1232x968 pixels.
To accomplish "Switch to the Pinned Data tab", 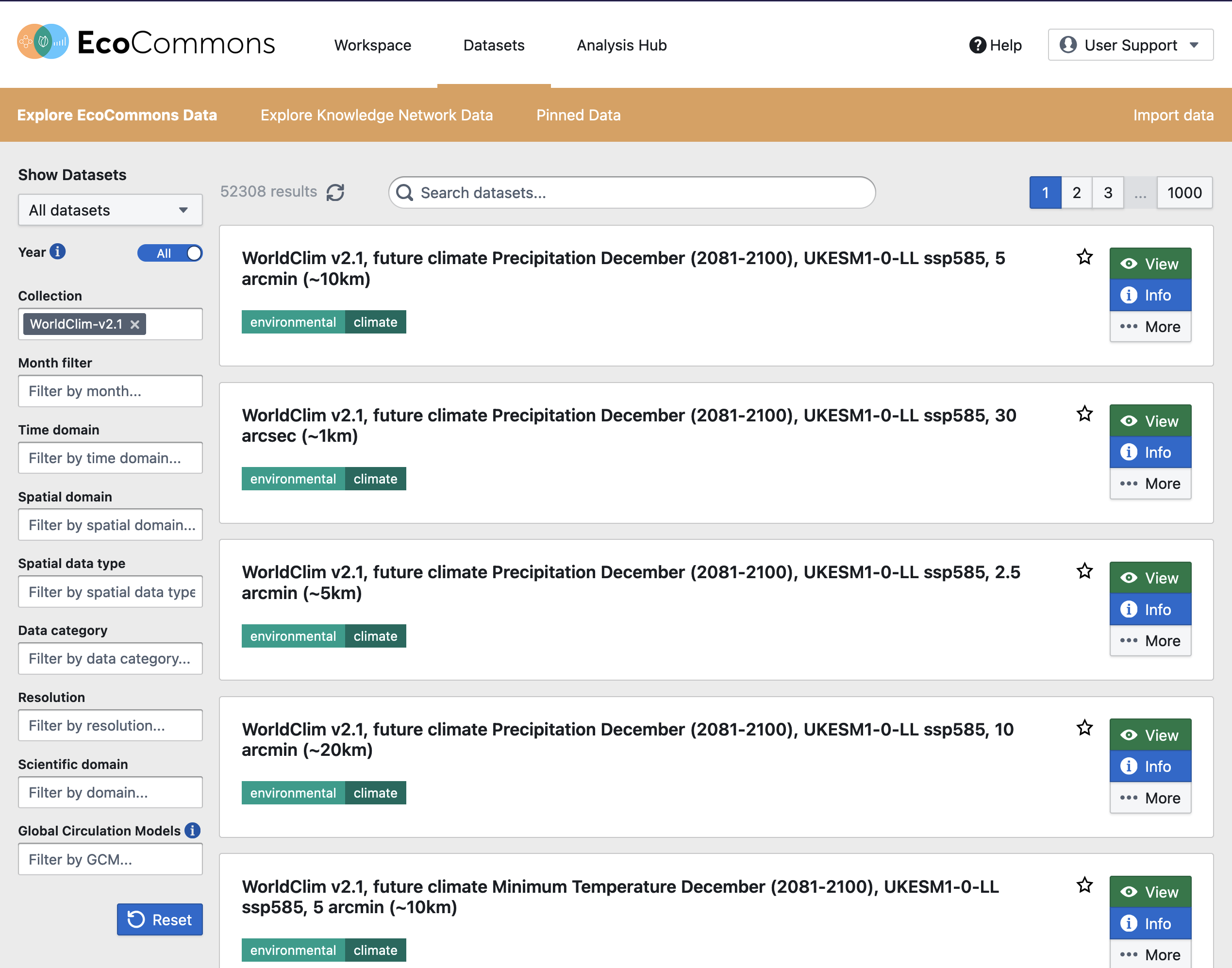I will click(x=578, y=115).
